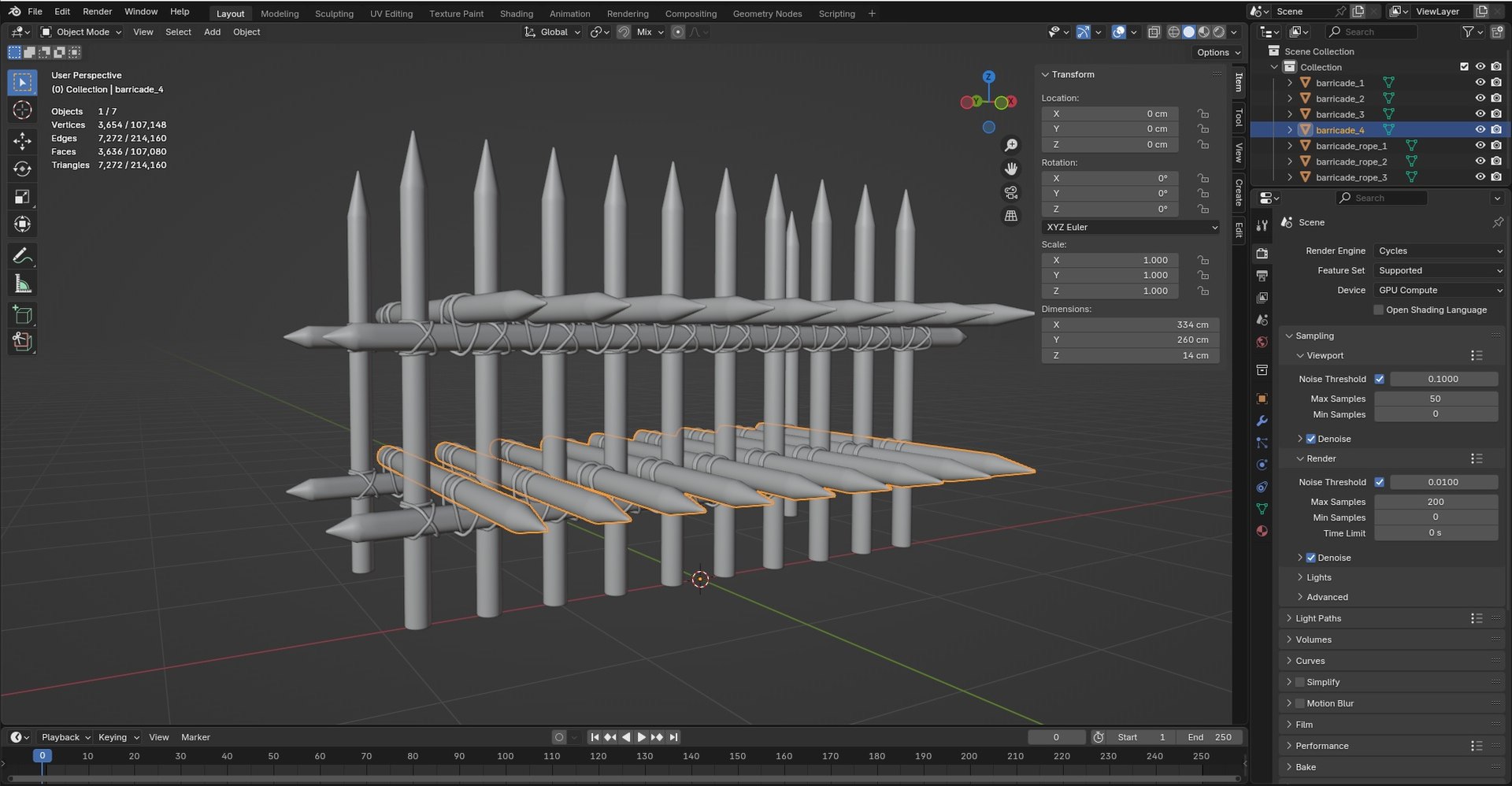Image resolution: width=1512 pixels, height=786 pixels.
Task: Open the Render properties tab icon
Action: pyautogui.click(x=1262, y=254)
